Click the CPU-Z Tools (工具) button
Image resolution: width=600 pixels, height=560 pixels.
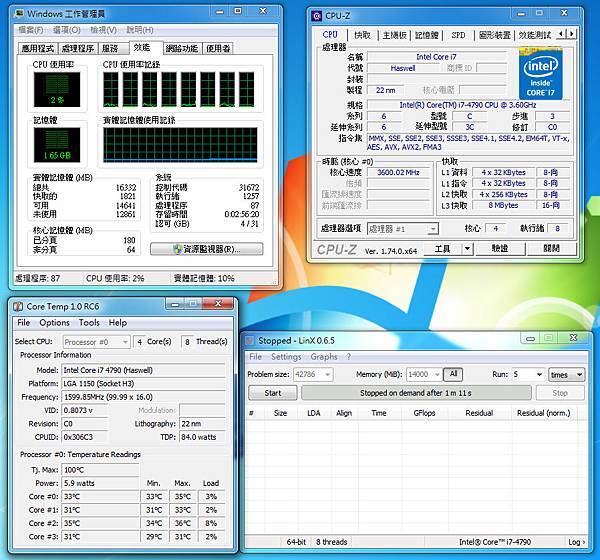(x=443, y=249)
